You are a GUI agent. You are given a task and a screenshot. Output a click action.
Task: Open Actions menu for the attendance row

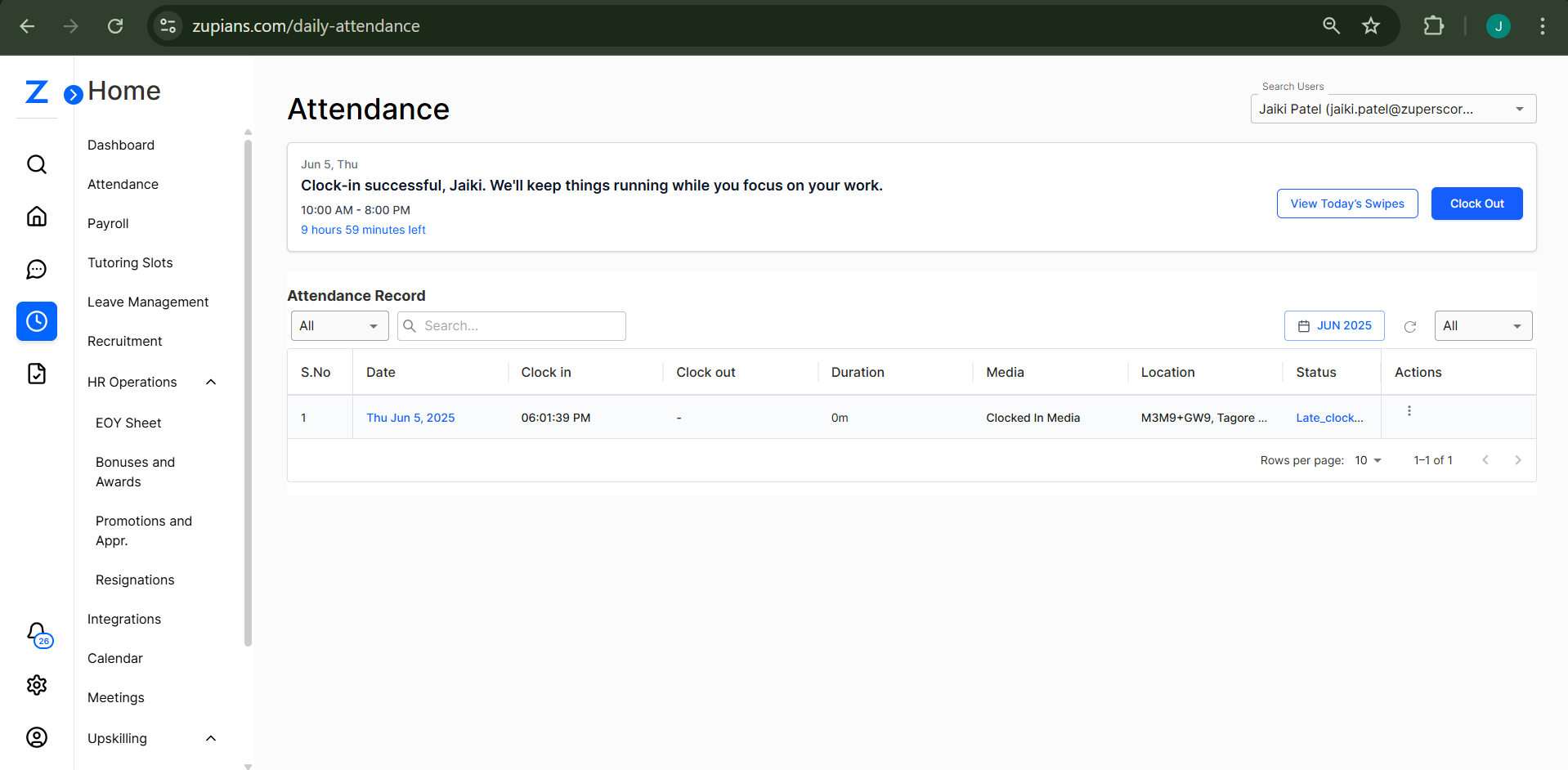[x=1409, y=410]
